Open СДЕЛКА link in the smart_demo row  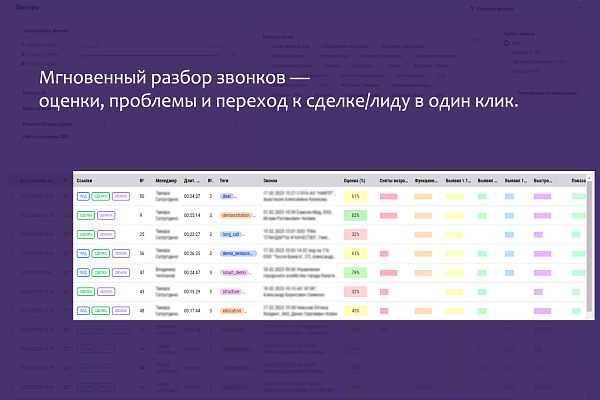(x=101, y=273)
